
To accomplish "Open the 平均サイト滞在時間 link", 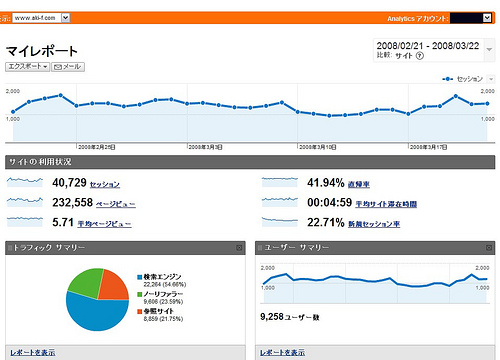I will coord(386,204).
